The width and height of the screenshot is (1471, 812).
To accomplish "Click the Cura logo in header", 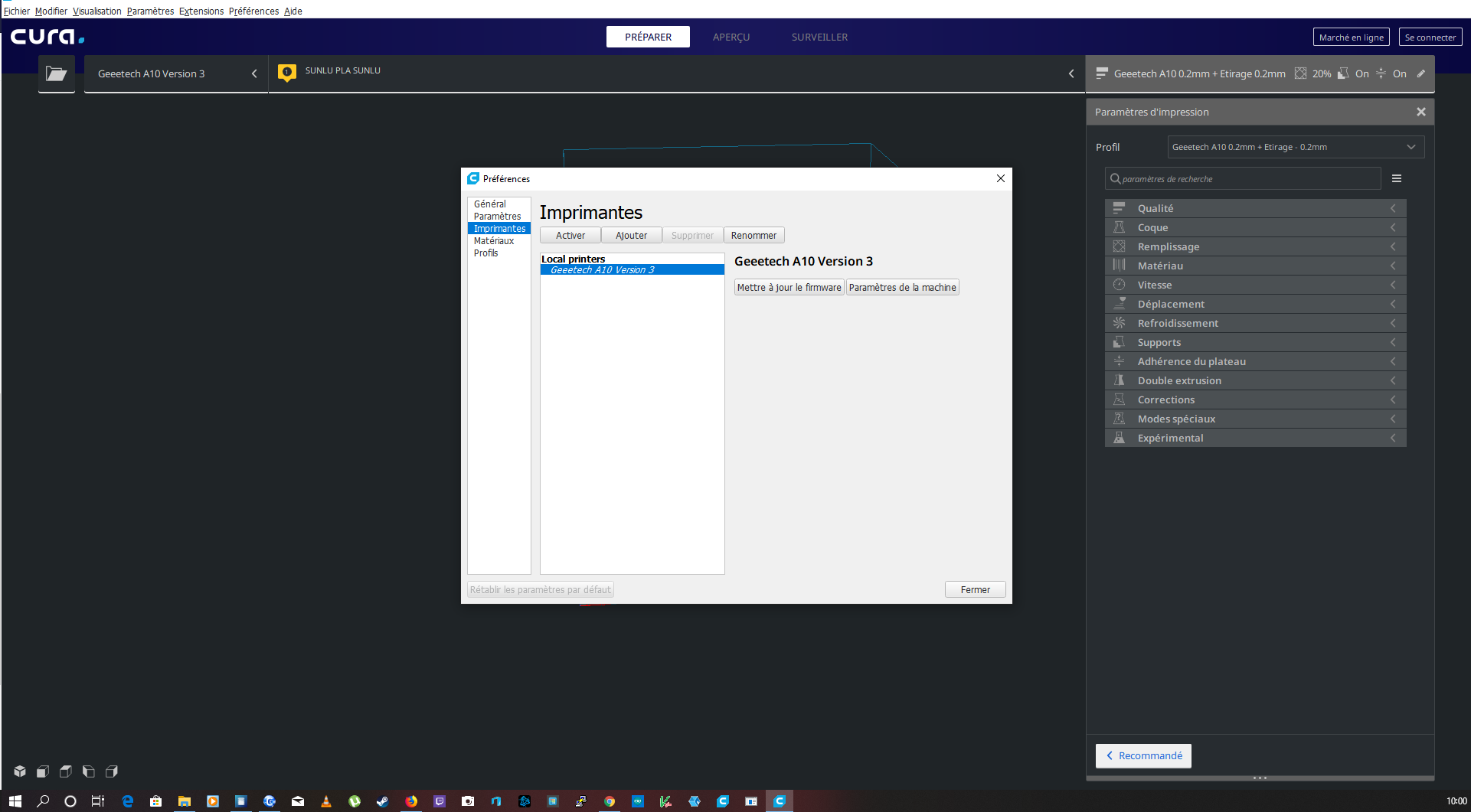I will (x=47, y=37).
